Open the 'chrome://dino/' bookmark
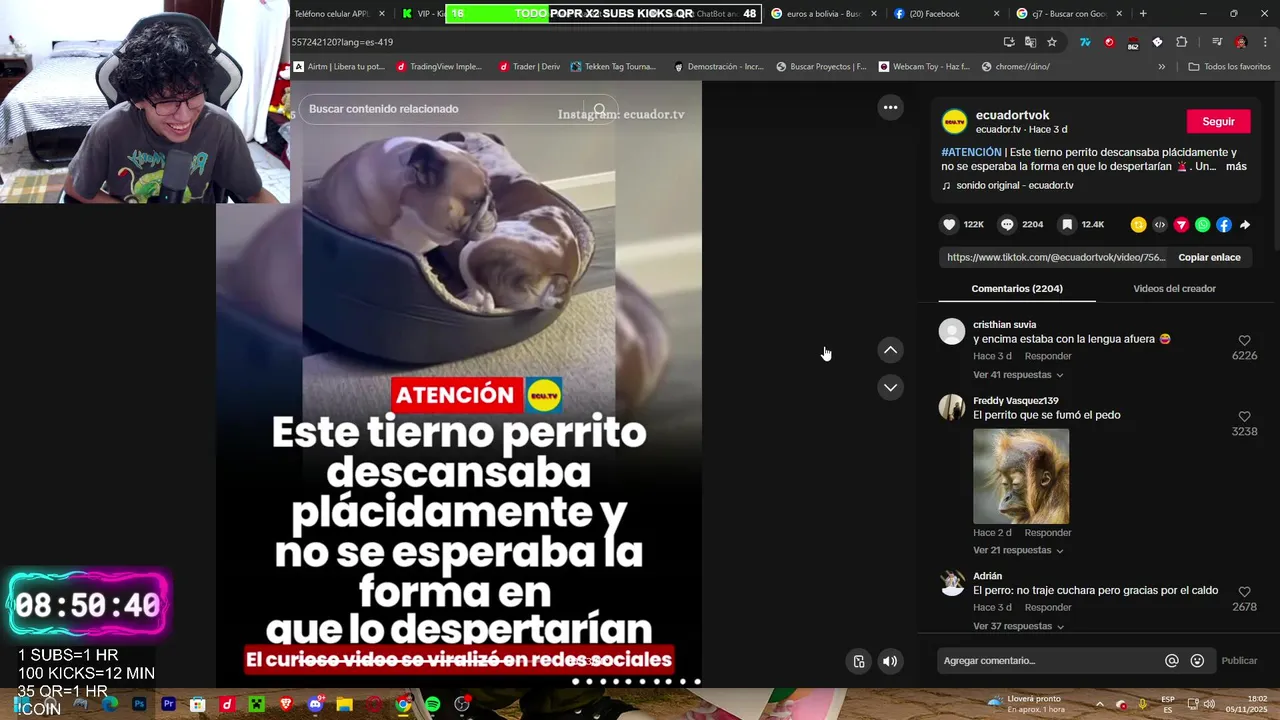Viewport: 1280px width, 720px height. click(x=1015, y=67)
